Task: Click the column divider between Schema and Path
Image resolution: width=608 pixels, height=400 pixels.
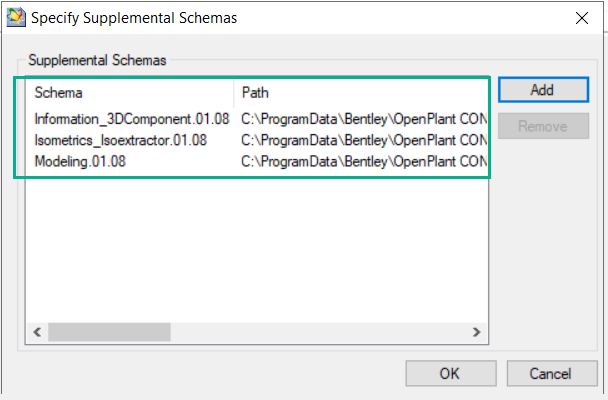Action: (x=234, y=93)
